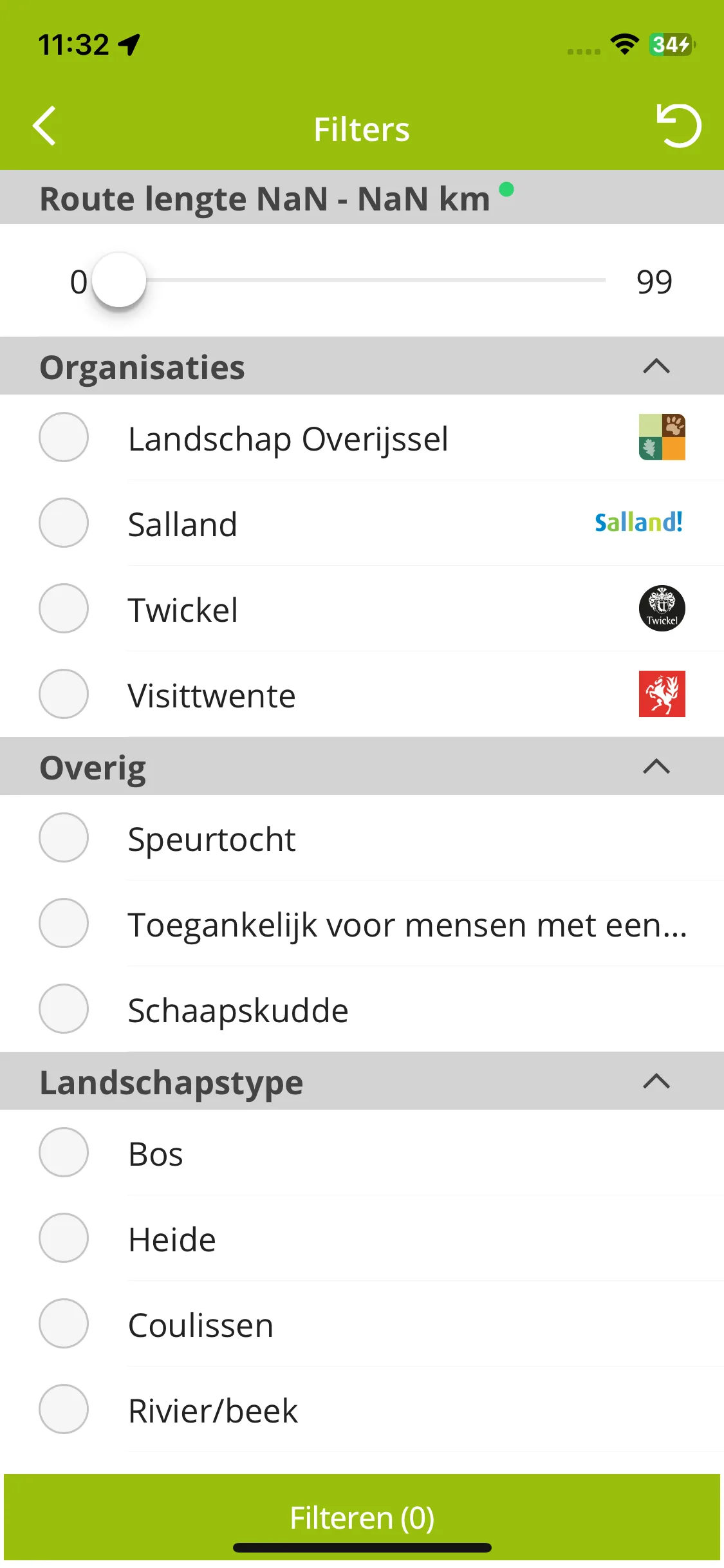Tap the Filteren (0) button
Viewport: 724px width, 1568px height.
pos(362,1518)
